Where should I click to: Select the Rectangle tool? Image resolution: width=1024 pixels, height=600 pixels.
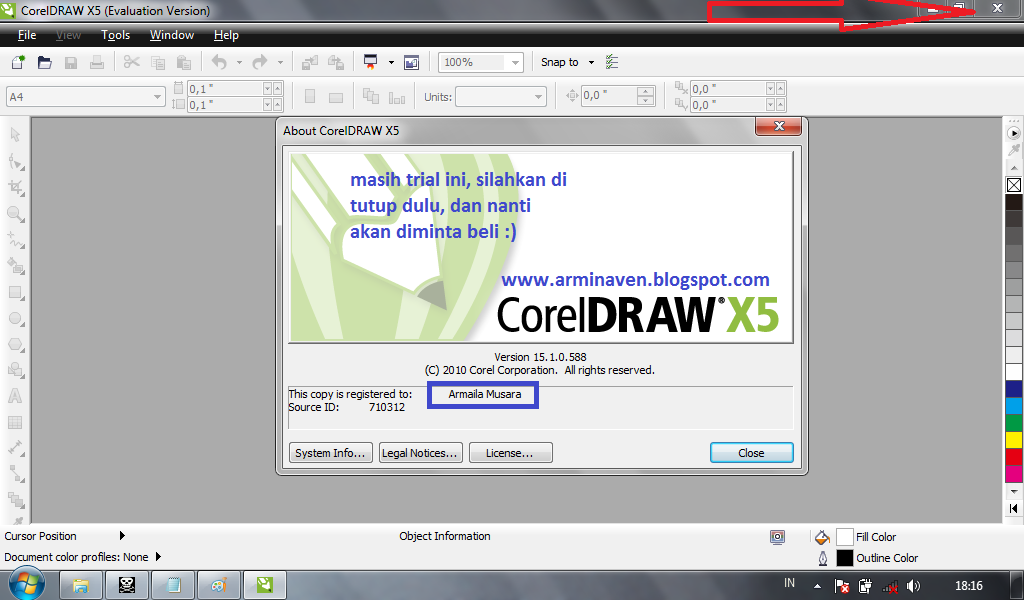coord(16,292)
